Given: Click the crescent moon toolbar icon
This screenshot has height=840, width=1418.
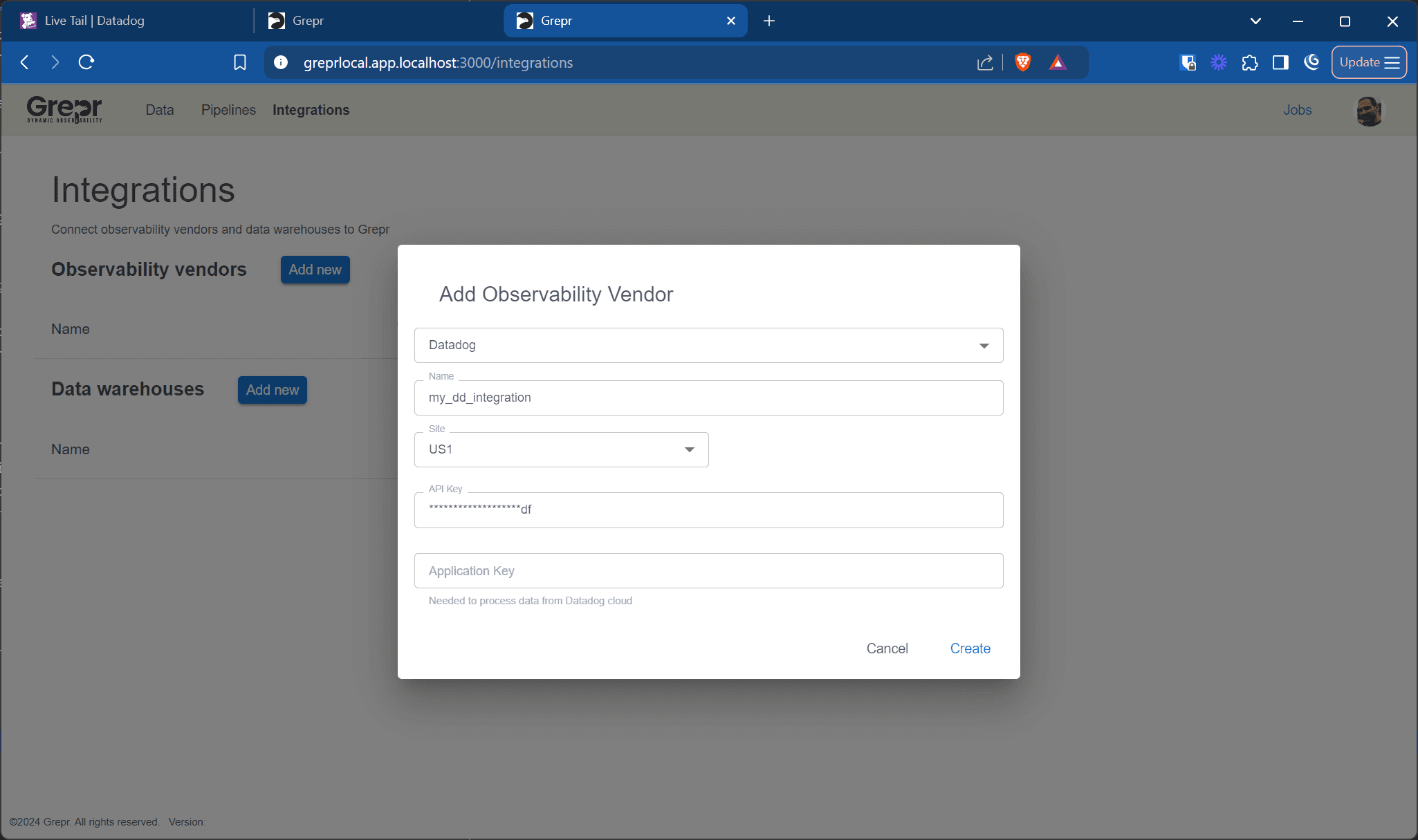Looking at the screenshot, I should 1311,62.
